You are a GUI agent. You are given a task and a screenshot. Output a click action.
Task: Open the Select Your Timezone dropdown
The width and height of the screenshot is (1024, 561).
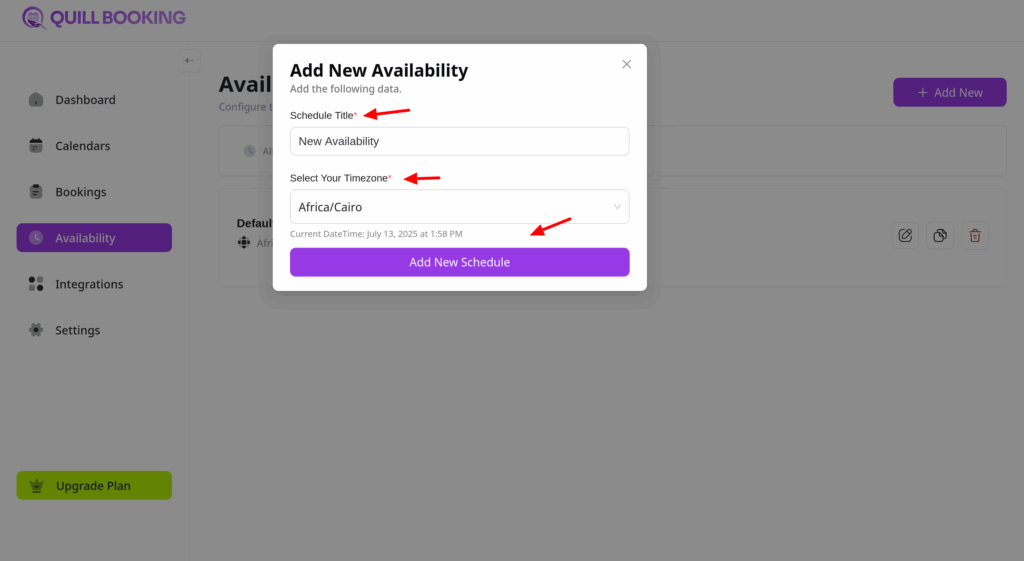[x=459, y=207]
